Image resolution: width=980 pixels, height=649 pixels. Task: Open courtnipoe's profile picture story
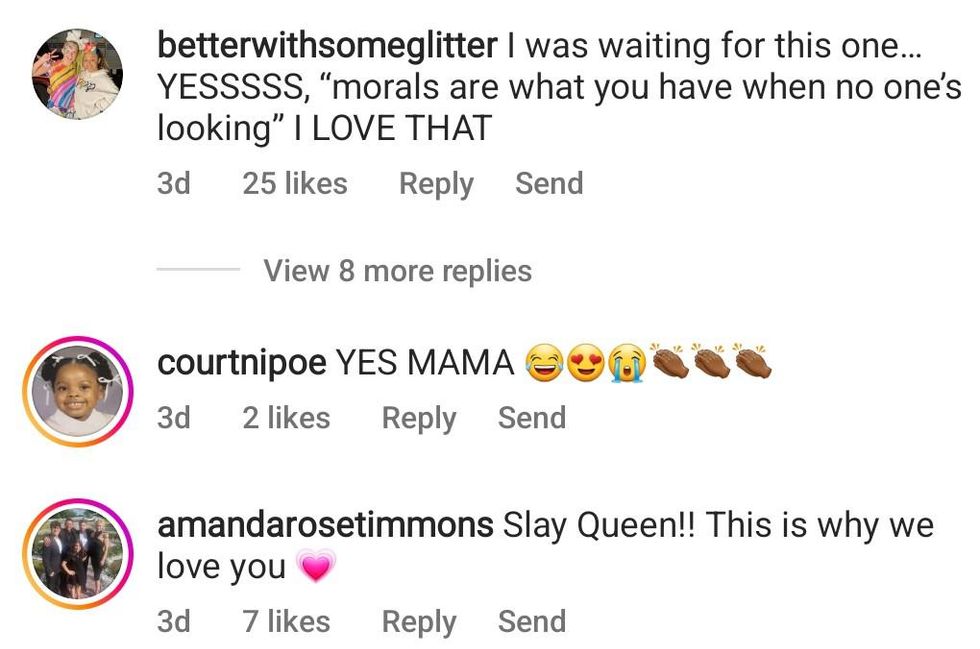[77, 390]
